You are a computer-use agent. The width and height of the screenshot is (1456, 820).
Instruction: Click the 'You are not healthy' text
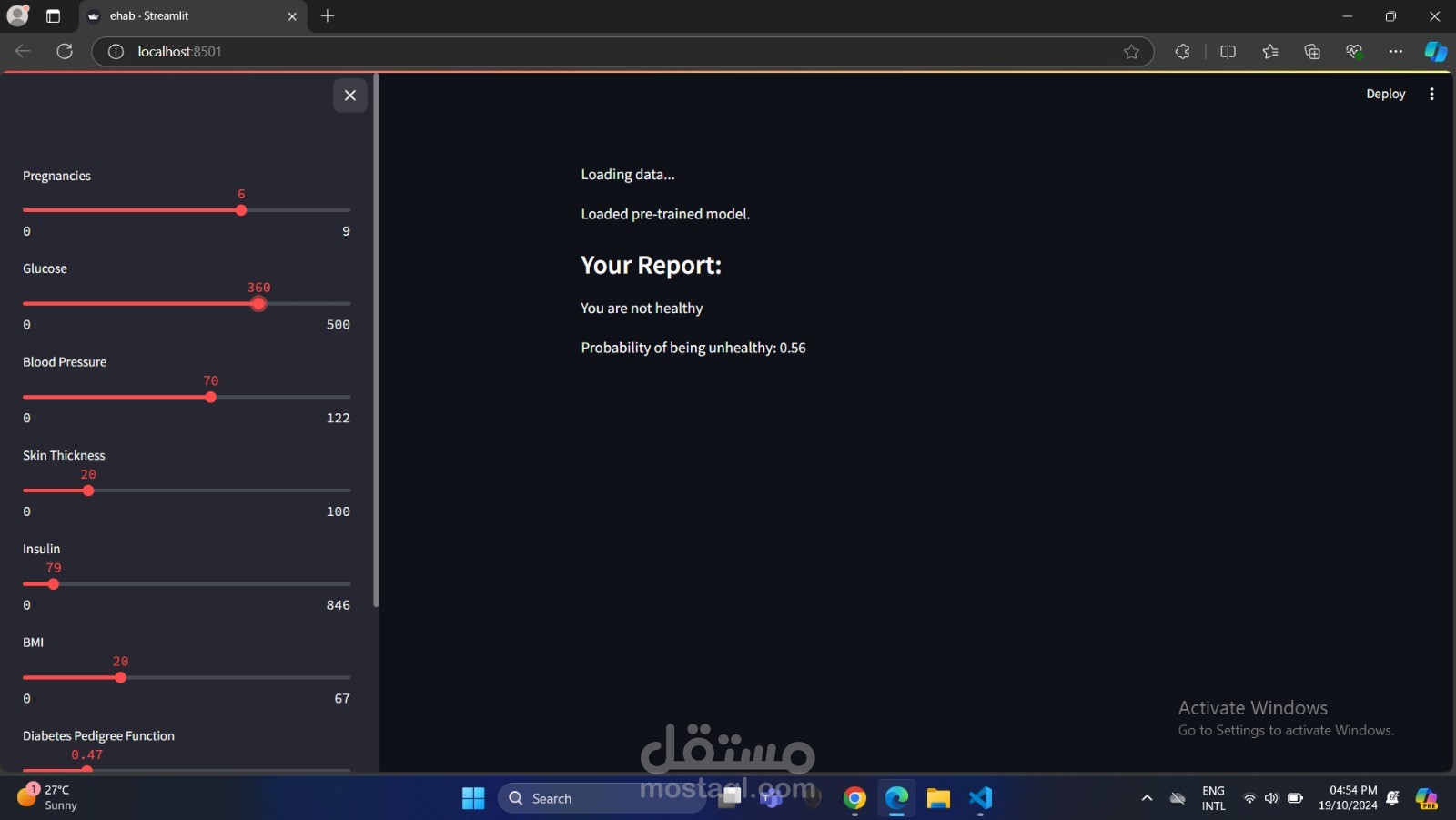[642, 309]
